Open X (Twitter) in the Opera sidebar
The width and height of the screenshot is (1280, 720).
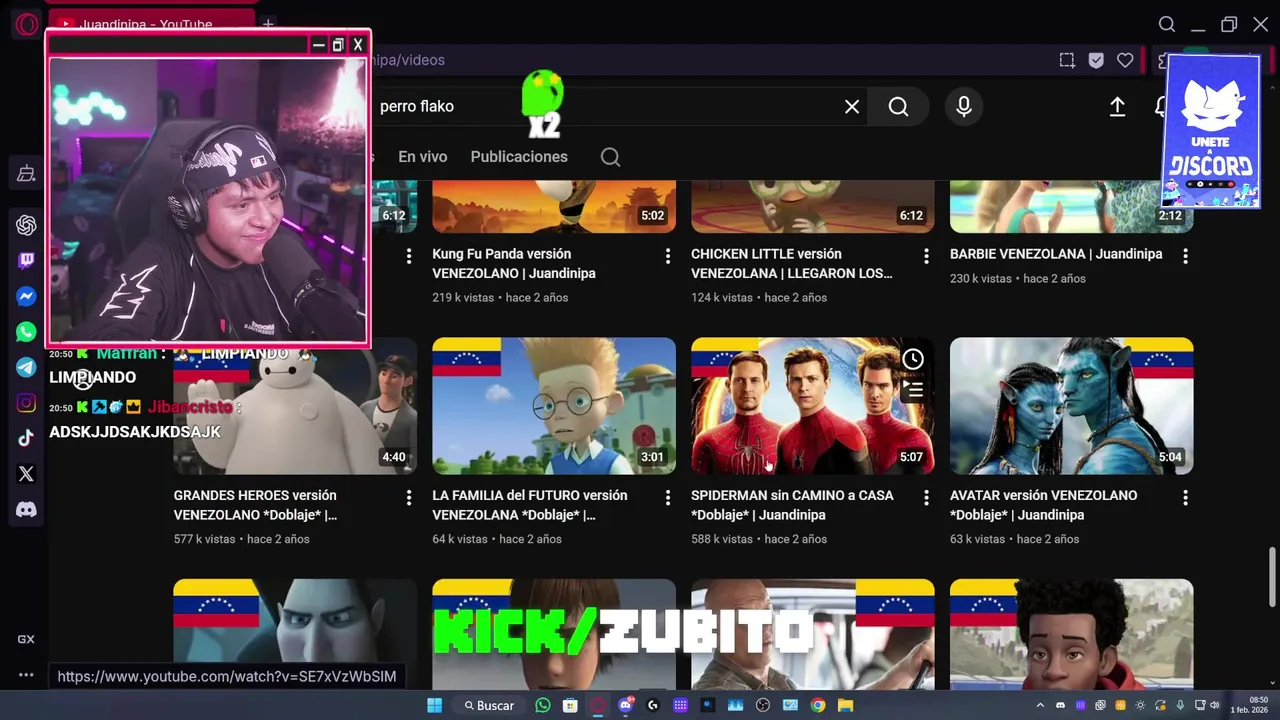tap(26, 474)
